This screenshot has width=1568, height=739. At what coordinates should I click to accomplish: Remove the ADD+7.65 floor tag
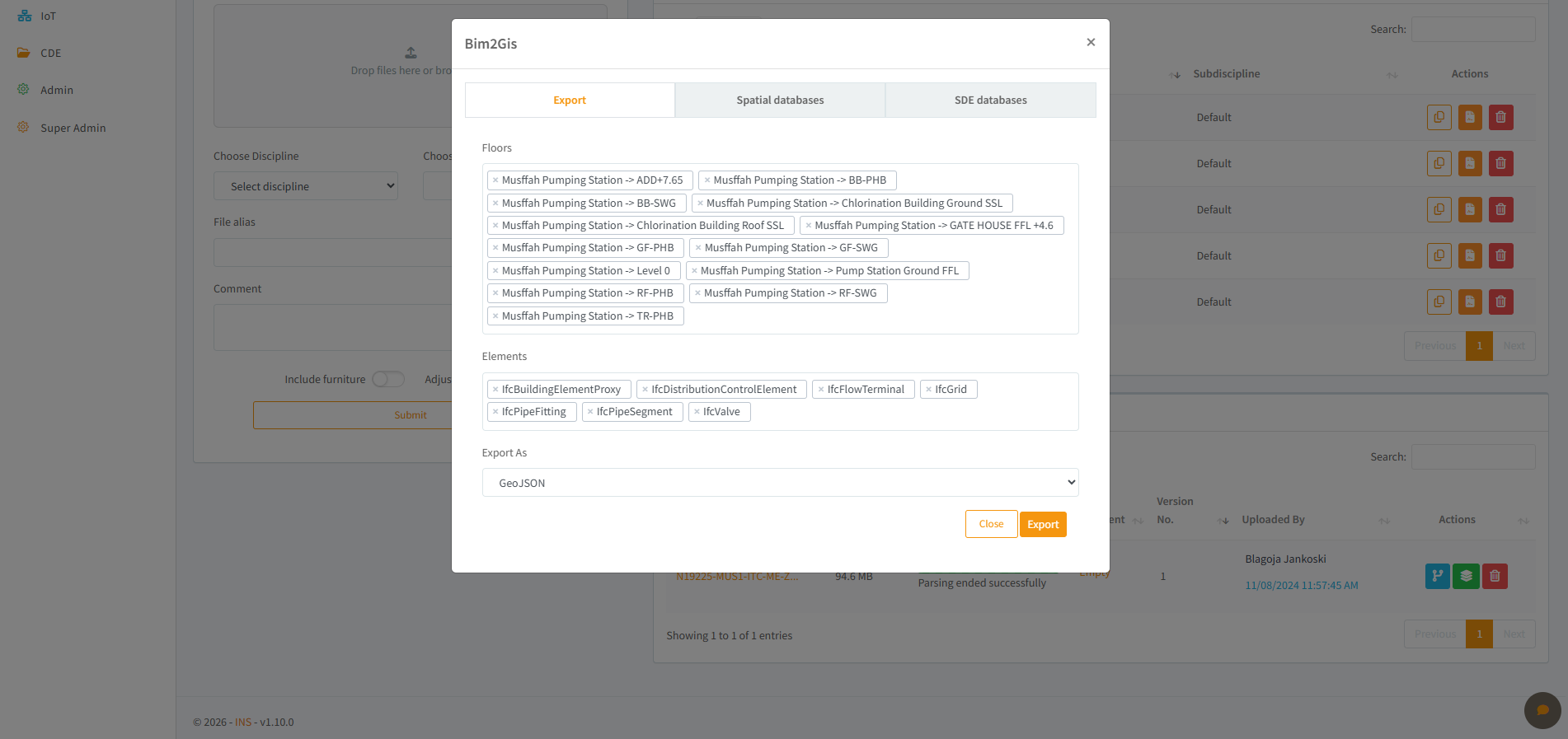[495, 180]
